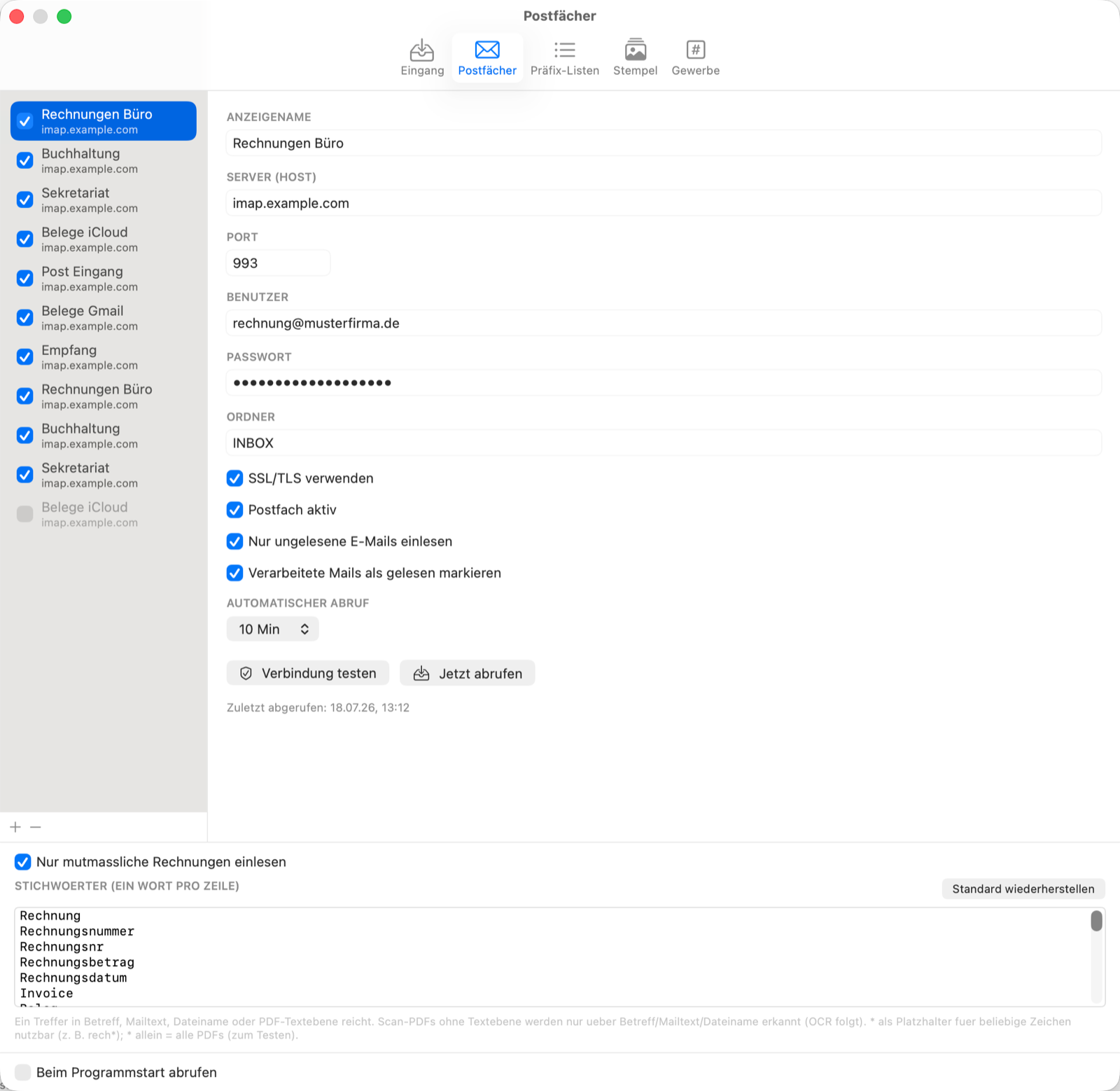Click keyword Rechnungsbetrag in list
This screenshot has height=1091, width=1120.
point(77,962)
